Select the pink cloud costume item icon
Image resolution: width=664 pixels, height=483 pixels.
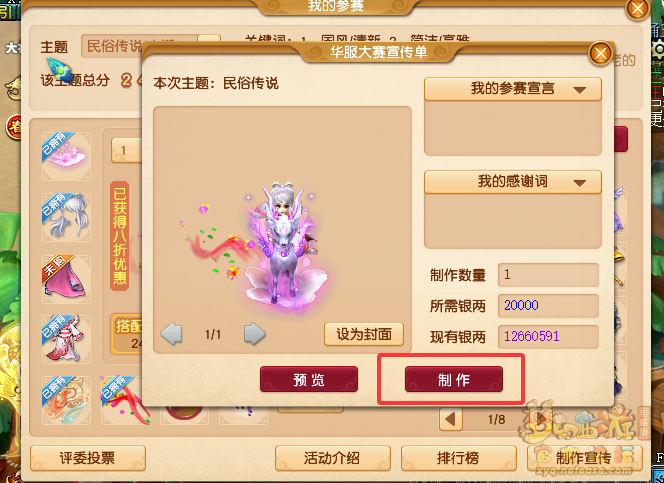[x=66, y=156]
